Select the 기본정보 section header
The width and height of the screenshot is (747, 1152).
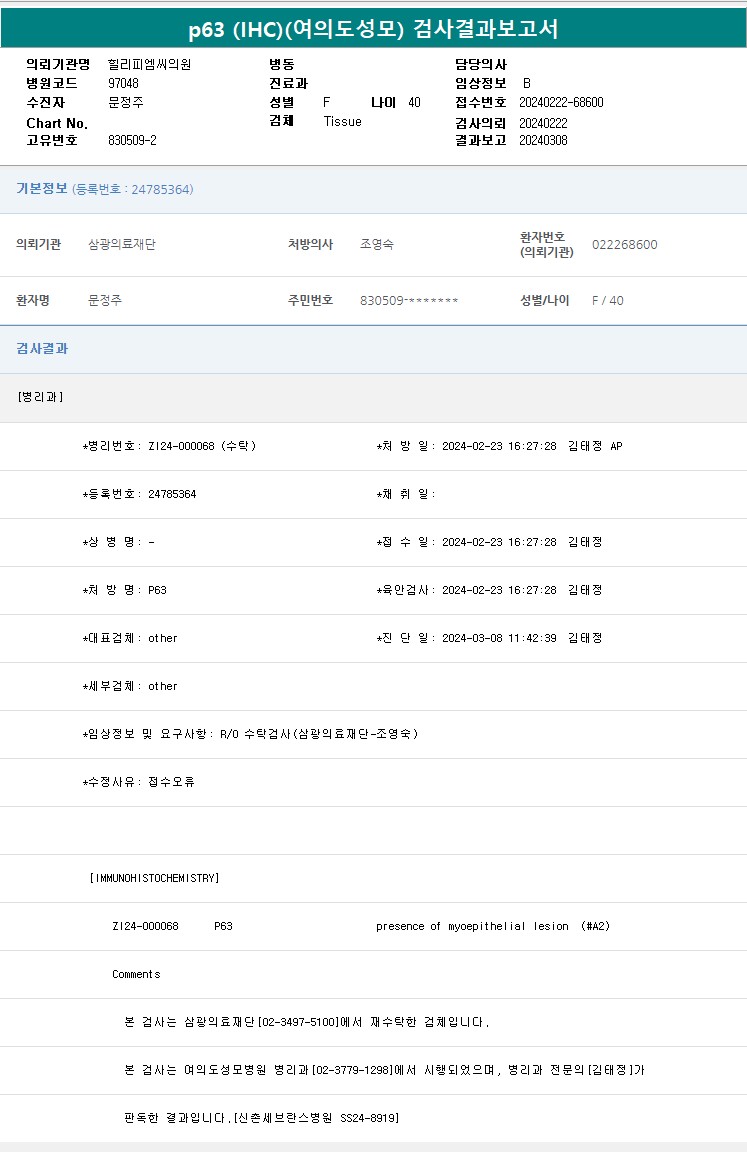tap(42, 189)
